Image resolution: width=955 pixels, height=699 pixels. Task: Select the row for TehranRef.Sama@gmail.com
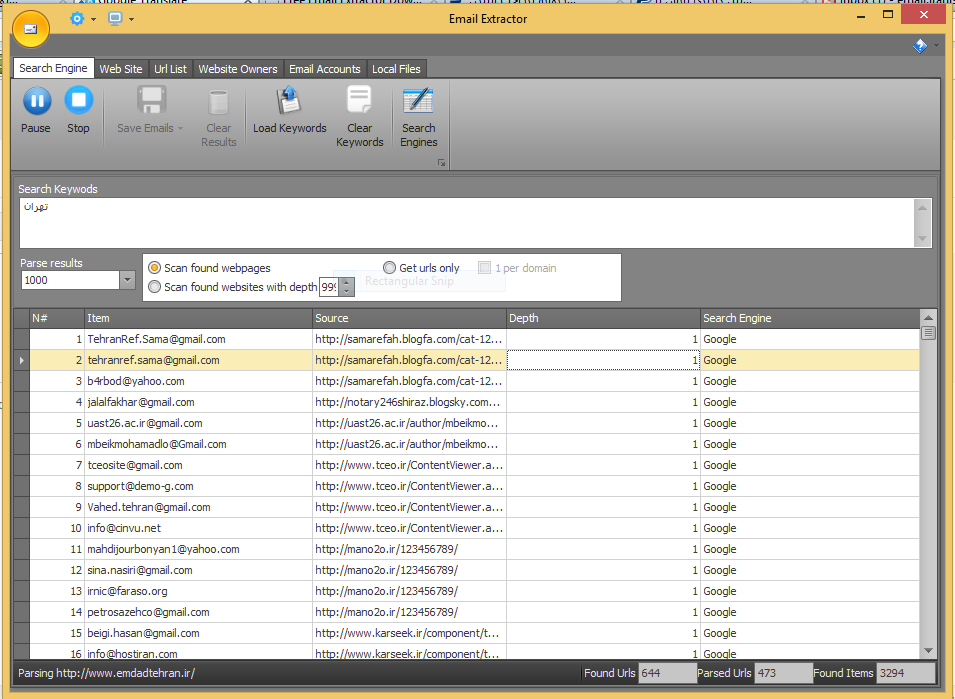(x=474, y=339)
